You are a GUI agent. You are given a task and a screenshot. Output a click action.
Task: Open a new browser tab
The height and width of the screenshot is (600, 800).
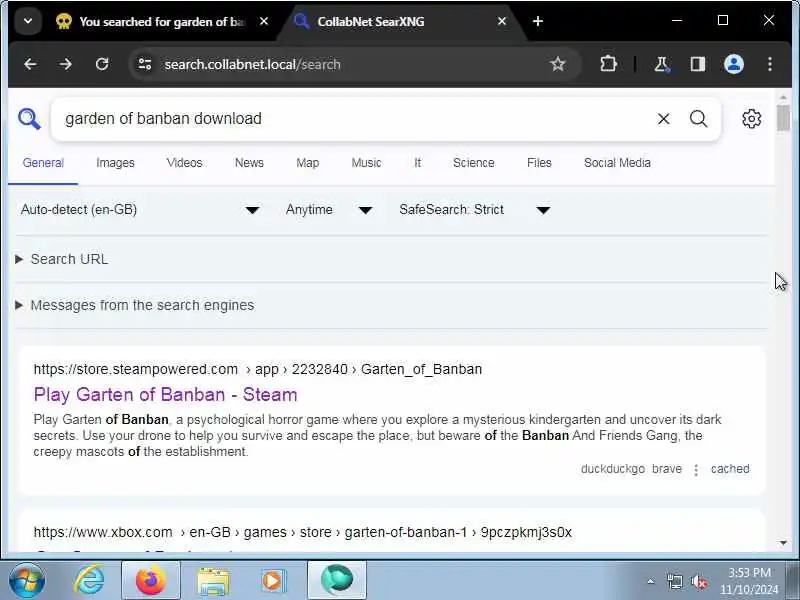pos(538,21)
